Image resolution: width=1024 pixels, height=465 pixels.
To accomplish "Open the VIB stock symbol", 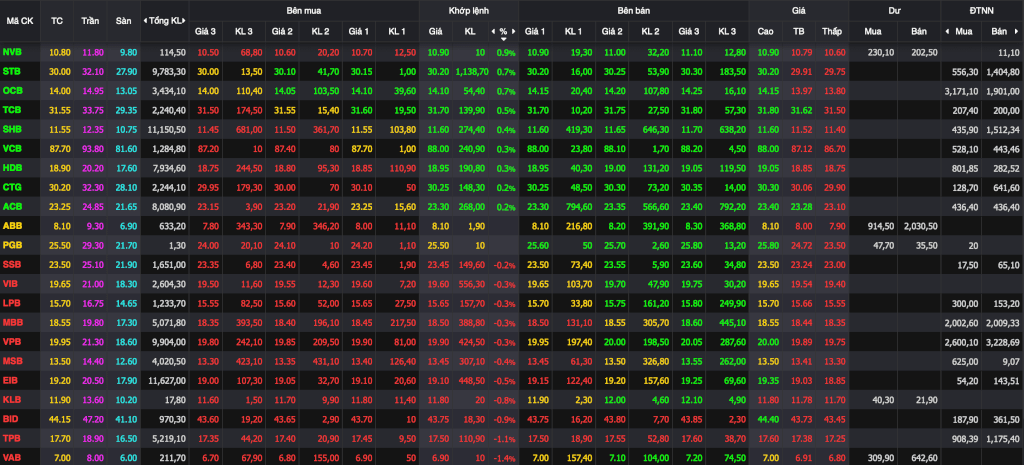I will 10,285.
